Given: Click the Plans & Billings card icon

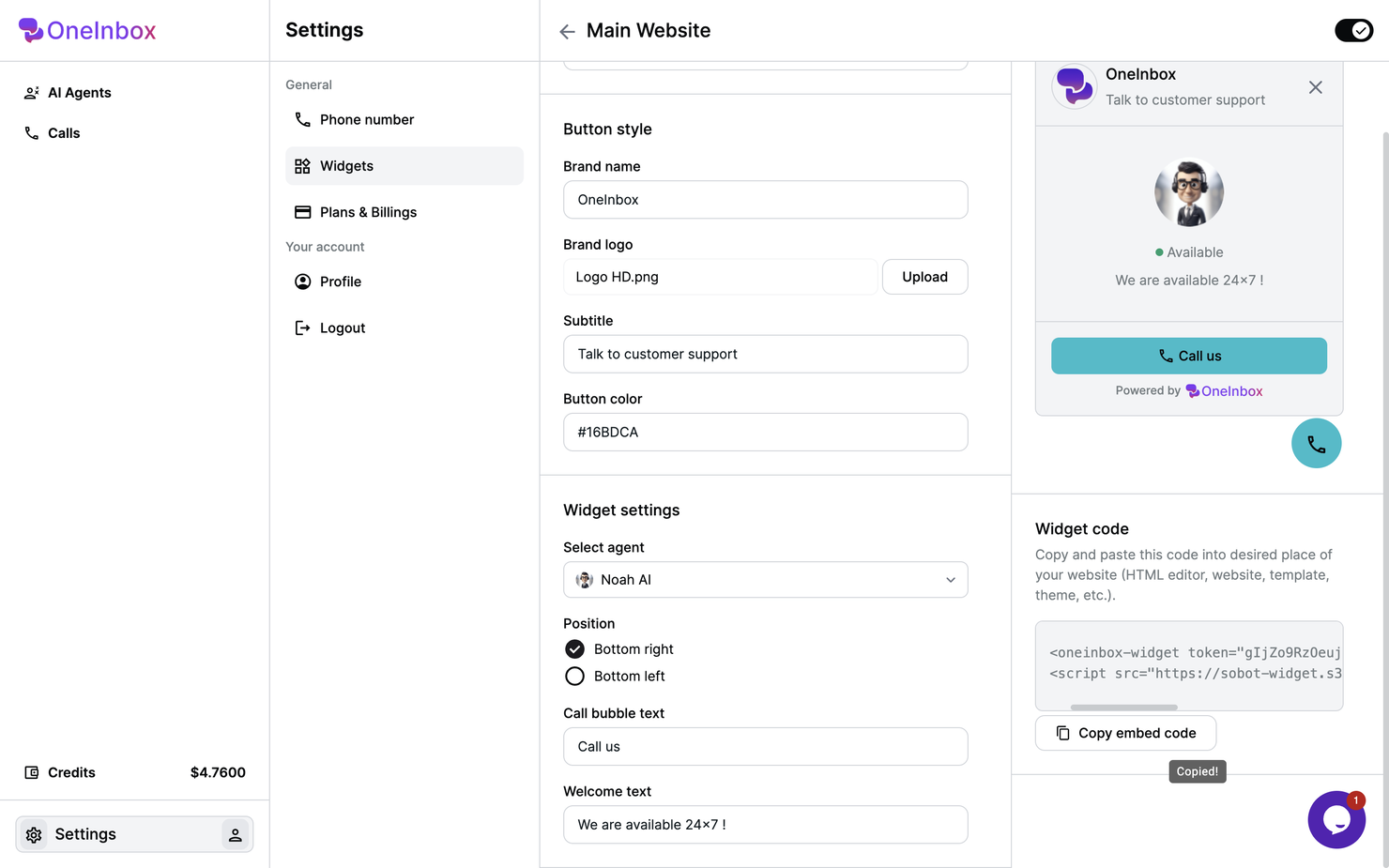Looking at the screenshot, I should pos(302,212).
